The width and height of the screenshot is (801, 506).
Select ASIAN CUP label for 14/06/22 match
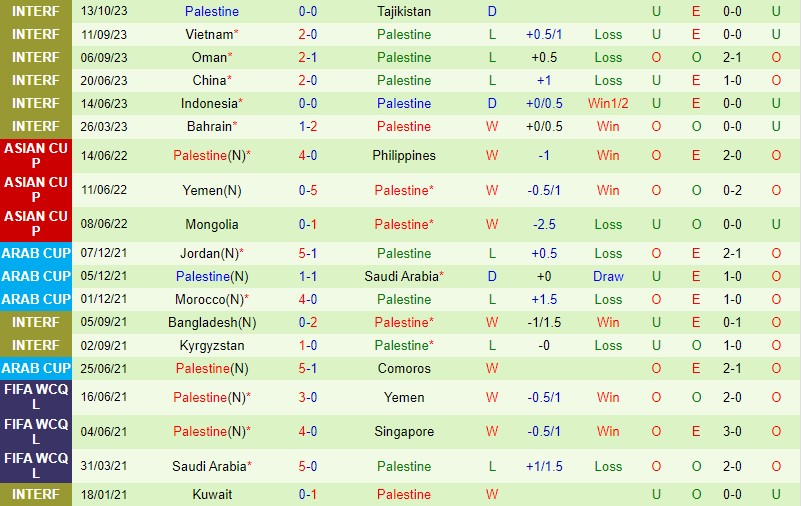tap(36, 156)
